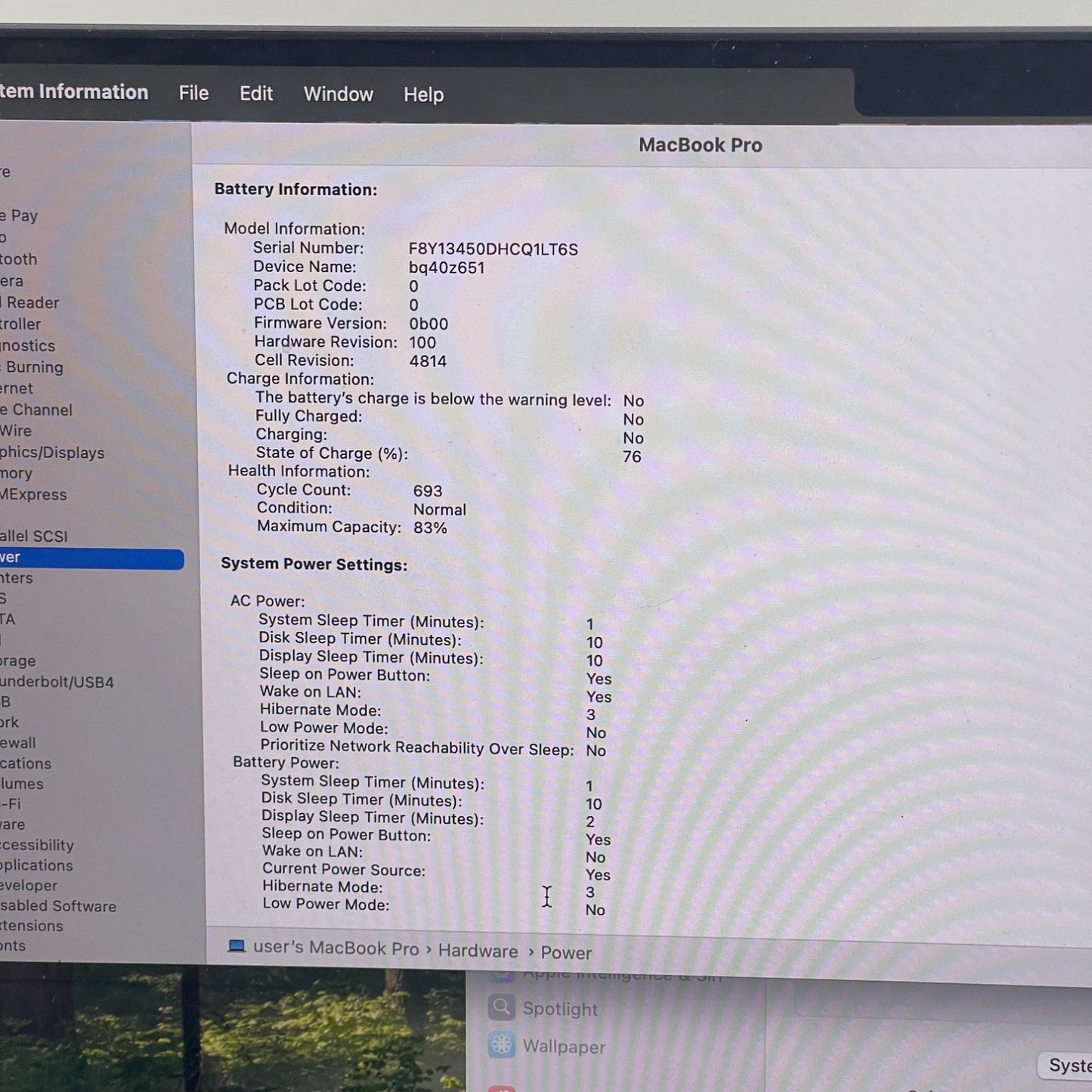This screenshot has width=1092, height=1092.
Task: Select the Card Reader sidebar entry
Action: click(29, 302)
